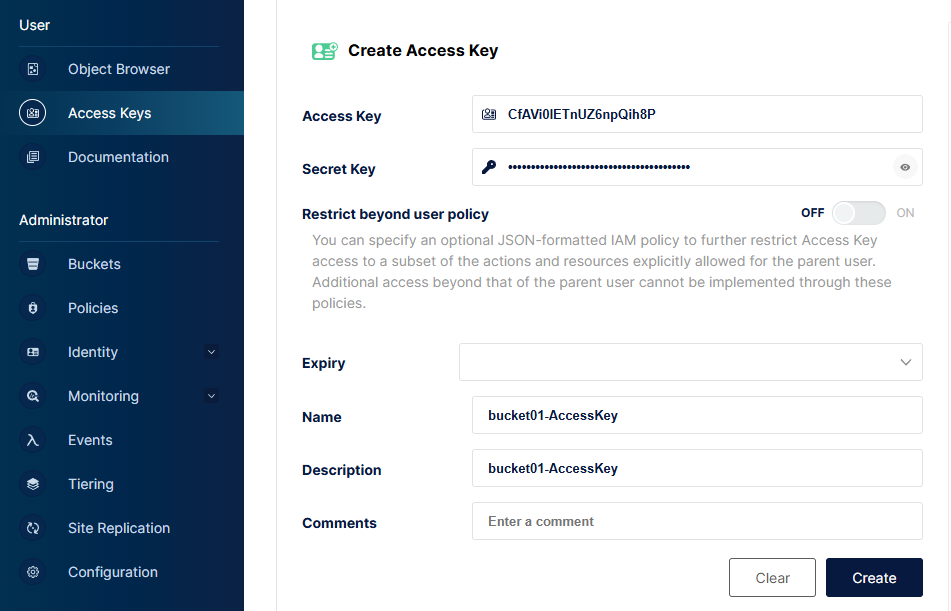Screen dimensions: 951x611
Task: Open the Access Keys menu item
Action: tap(109, 113)
